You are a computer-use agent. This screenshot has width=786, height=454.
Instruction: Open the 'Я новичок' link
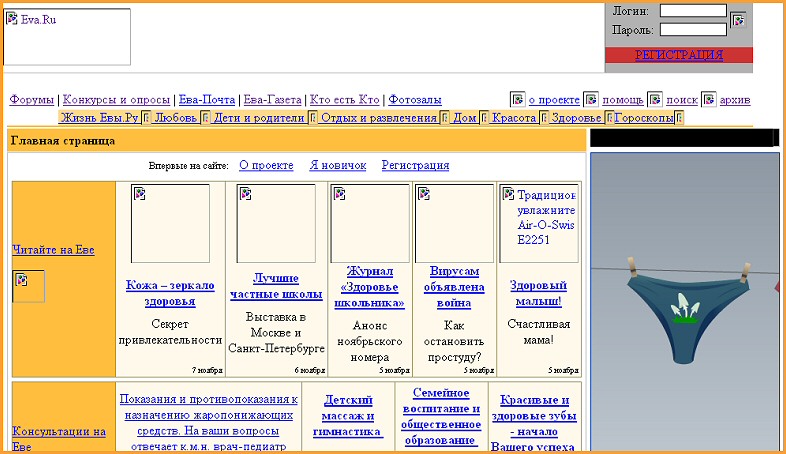(x=337, y=165)
